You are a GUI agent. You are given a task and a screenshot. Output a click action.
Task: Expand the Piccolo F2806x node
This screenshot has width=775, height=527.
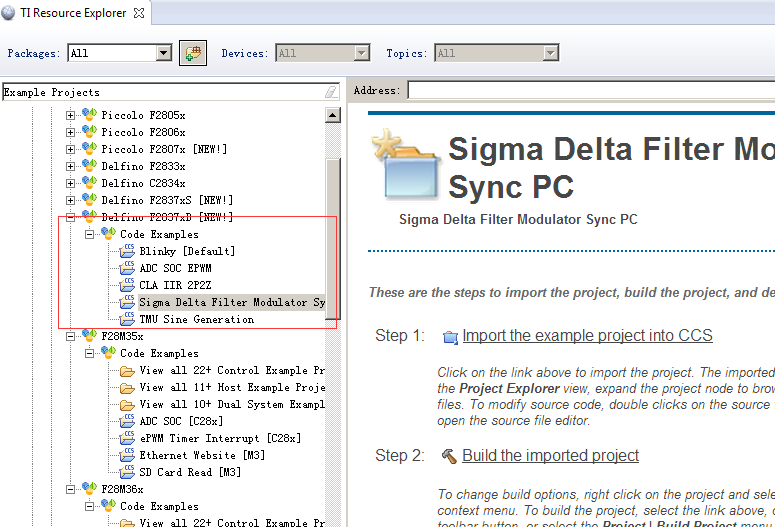[x=71, y=132]
